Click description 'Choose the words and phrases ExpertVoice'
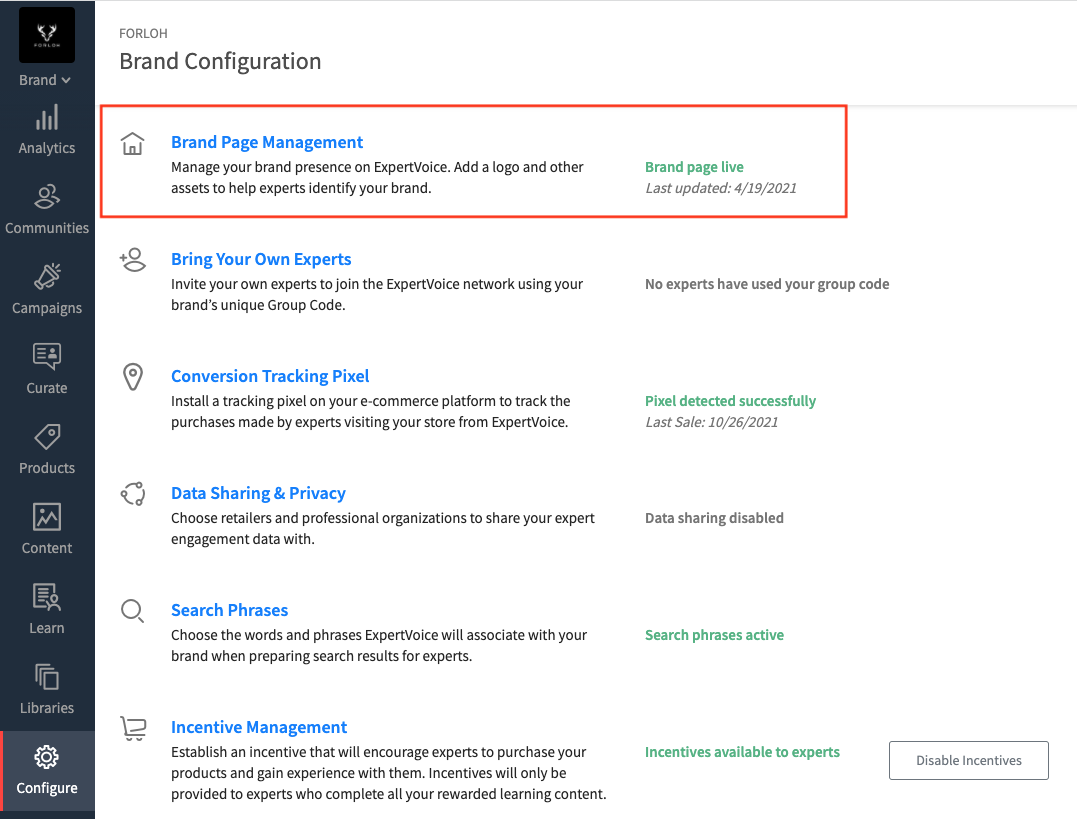Viewport: 1077px width, 819px height. [379, 645]
